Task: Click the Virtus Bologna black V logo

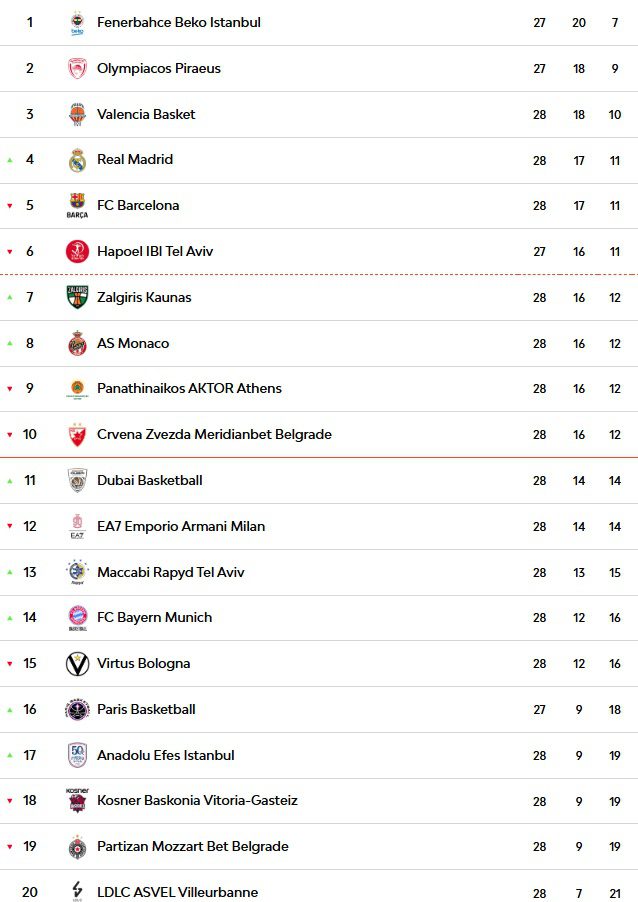Action: [x=77, y=663]
